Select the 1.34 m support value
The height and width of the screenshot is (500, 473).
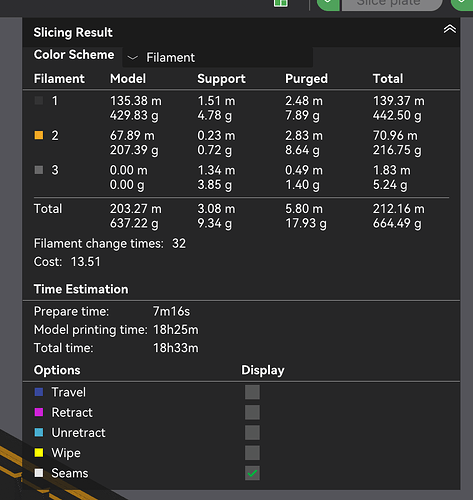[216, 170]
